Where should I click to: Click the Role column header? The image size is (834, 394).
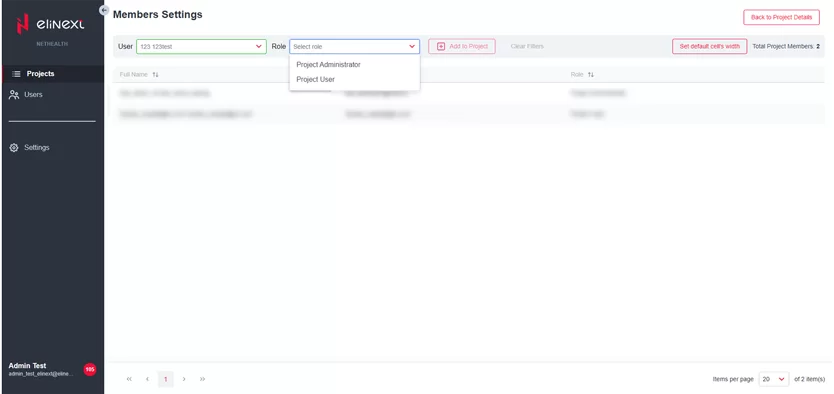coord(577,75)
